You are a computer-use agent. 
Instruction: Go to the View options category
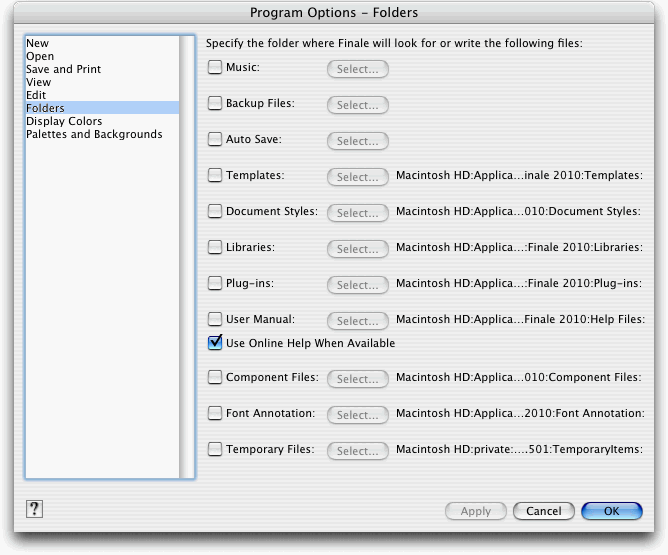pyautogui.click(x=102, y=82)
